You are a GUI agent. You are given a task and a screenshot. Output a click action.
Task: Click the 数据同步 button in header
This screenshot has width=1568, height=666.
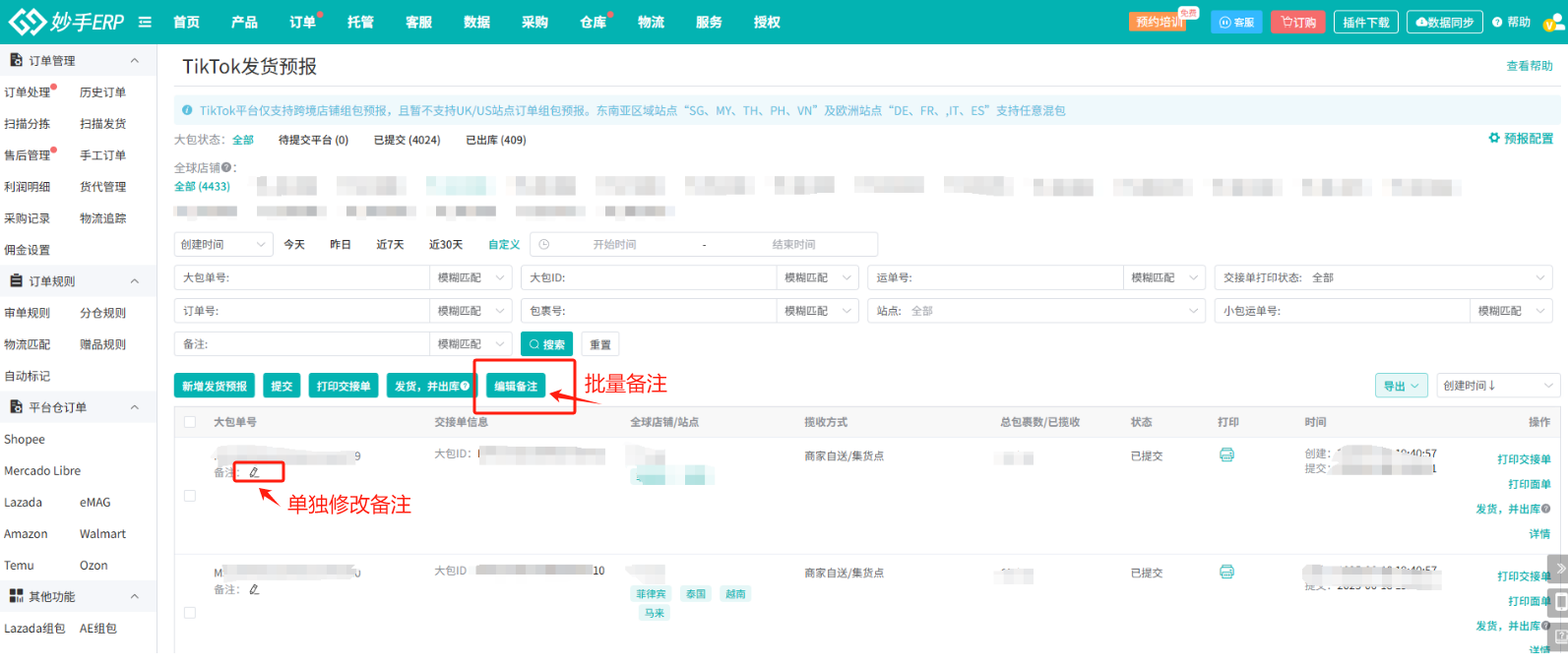[1445, 22]
